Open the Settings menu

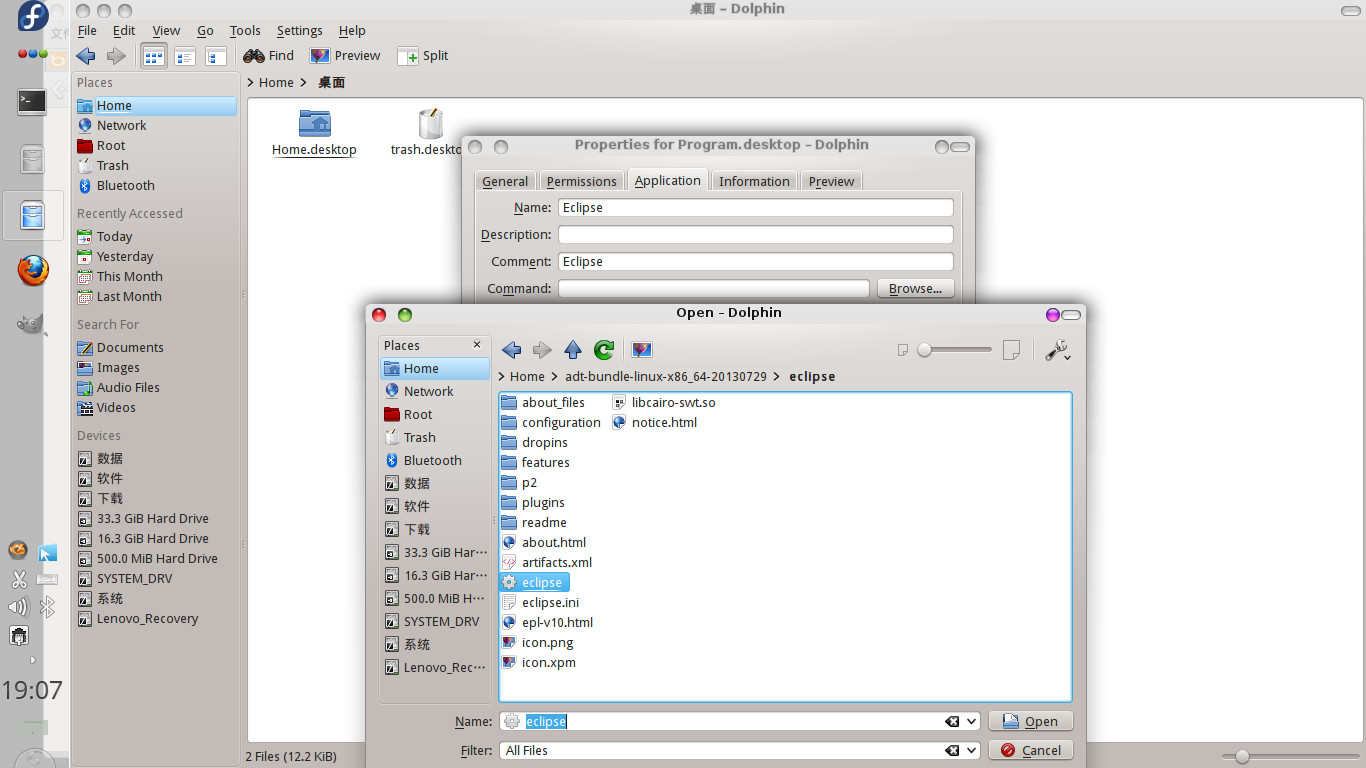pyautogui.click(x=299, y=31)
